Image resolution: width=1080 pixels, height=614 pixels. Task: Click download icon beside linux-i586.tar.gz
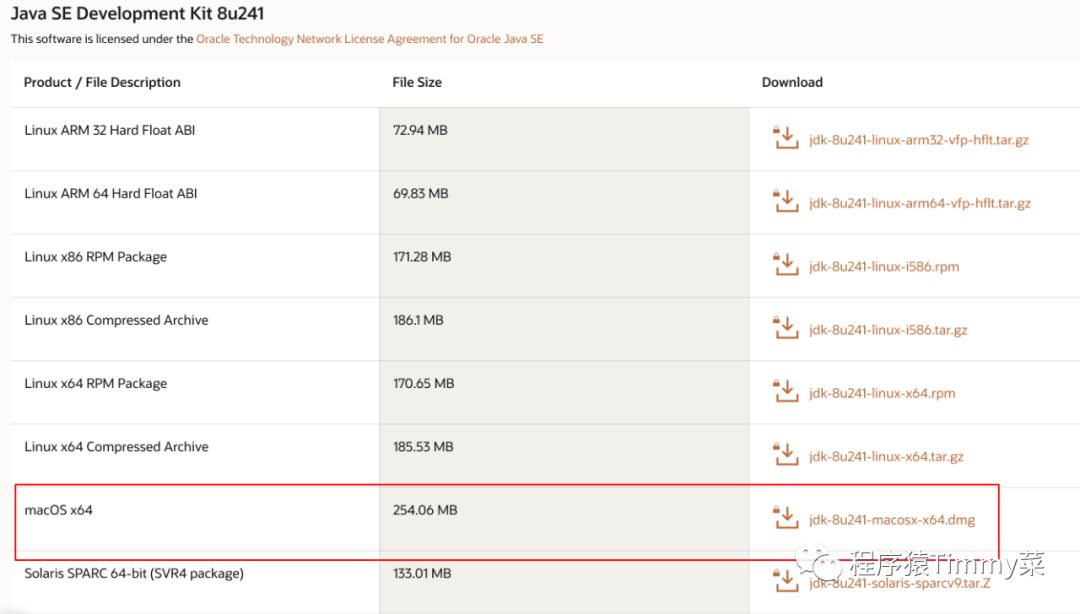(785, 328)
